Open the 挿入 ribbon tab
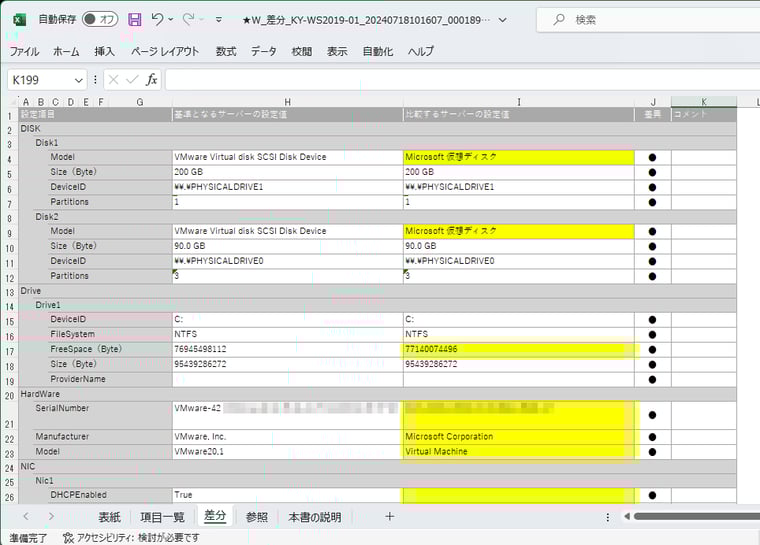The image size is (760, 545). (x=105, y=51)
